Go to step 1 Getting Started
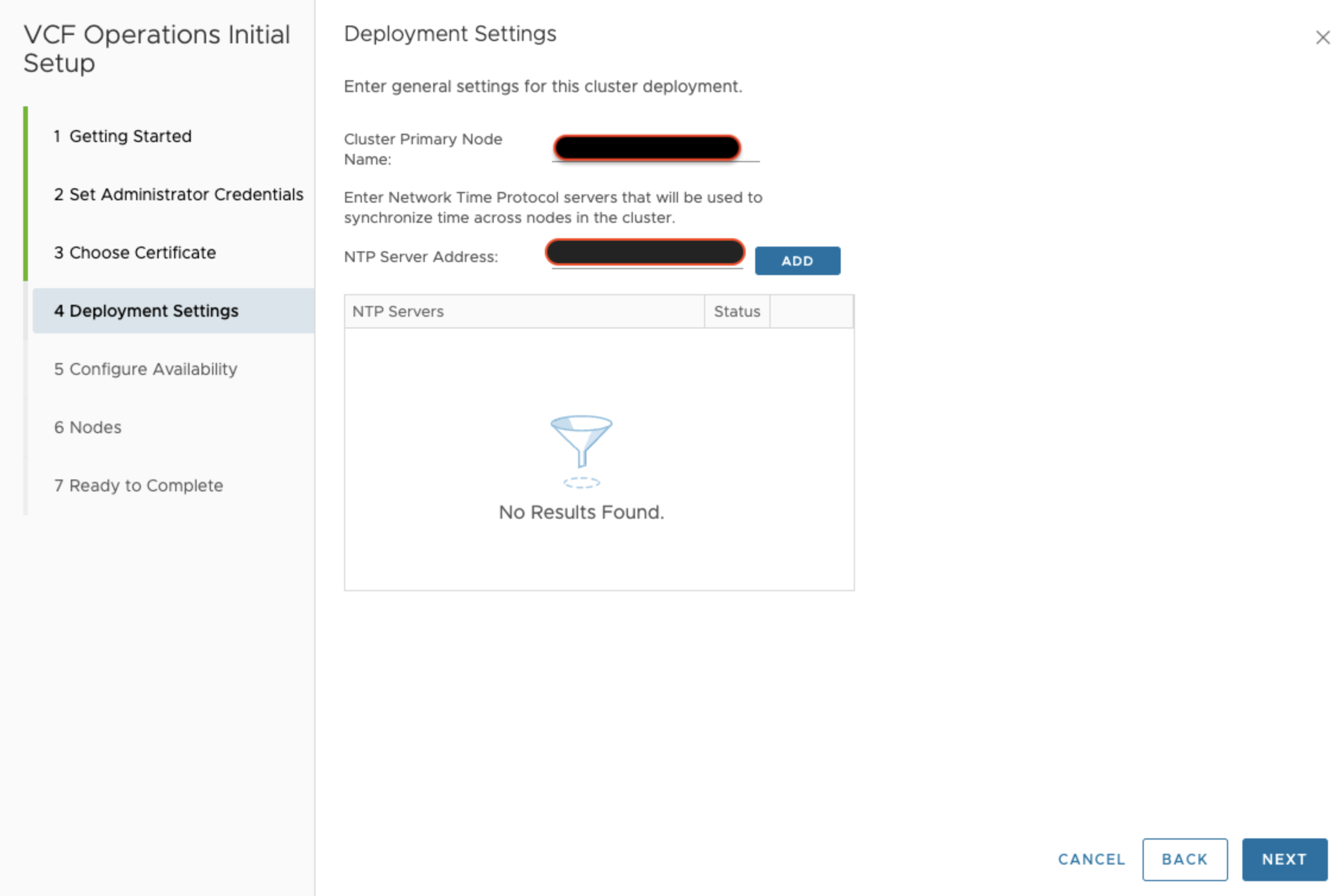Viewport: 1344px width, 896px height. [x=122, y=136]
